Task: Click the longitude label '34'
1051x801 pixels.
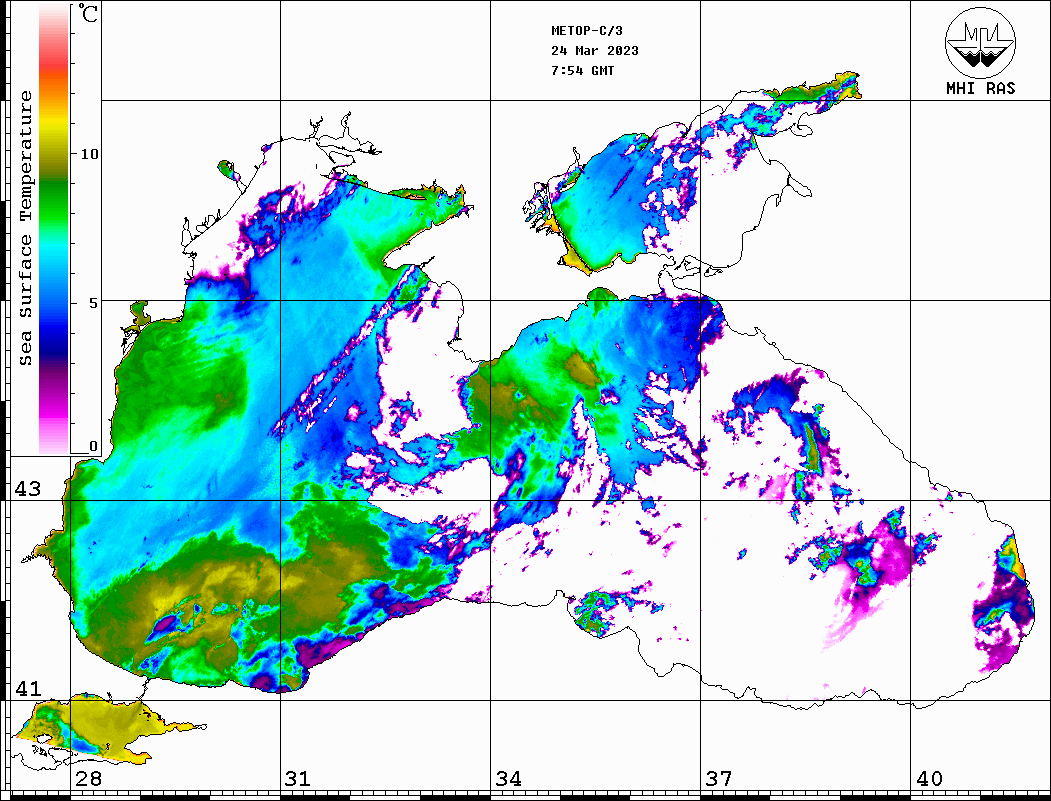Action: [x=509, y=779]
